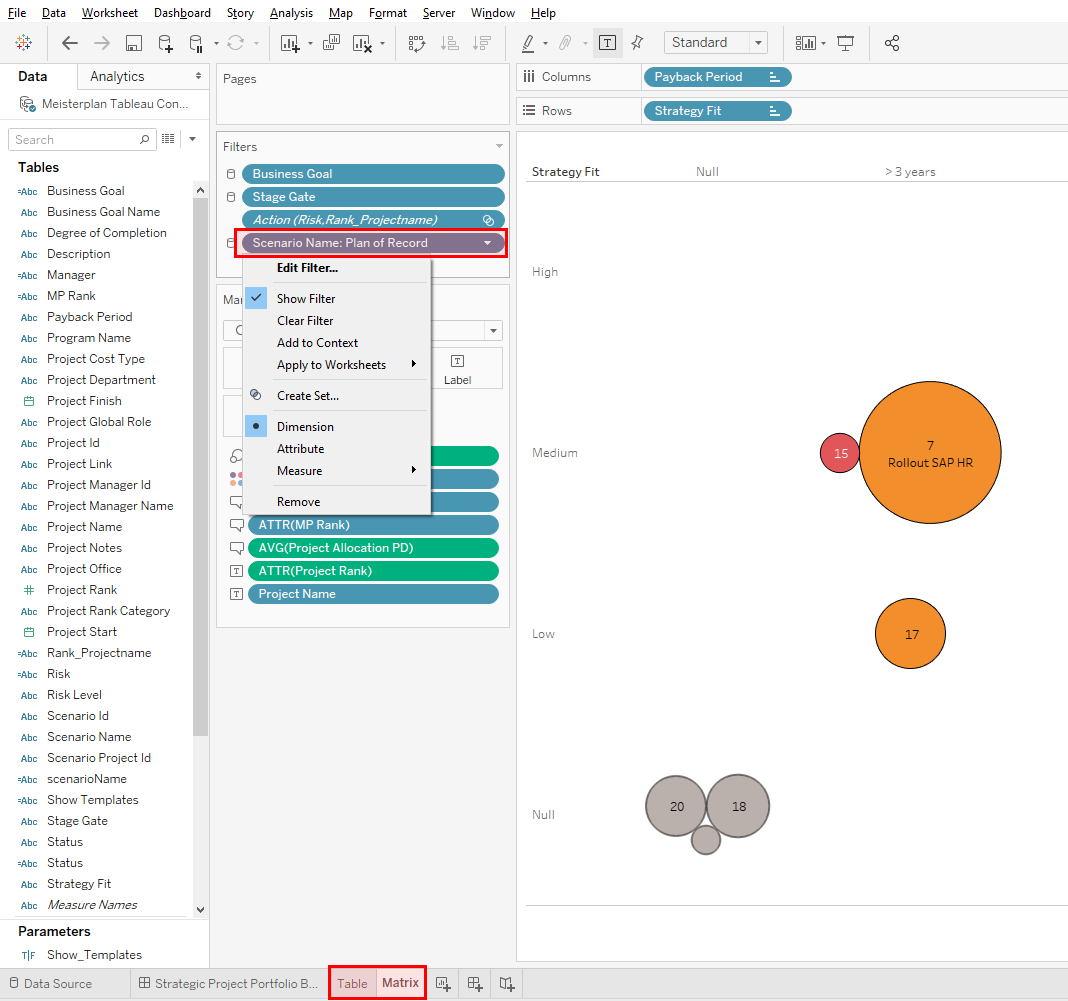The width and height of the screenshot is (1068, 1001).
Task: Select the gray circle labeled 20
Action: (x=676, y=806)
